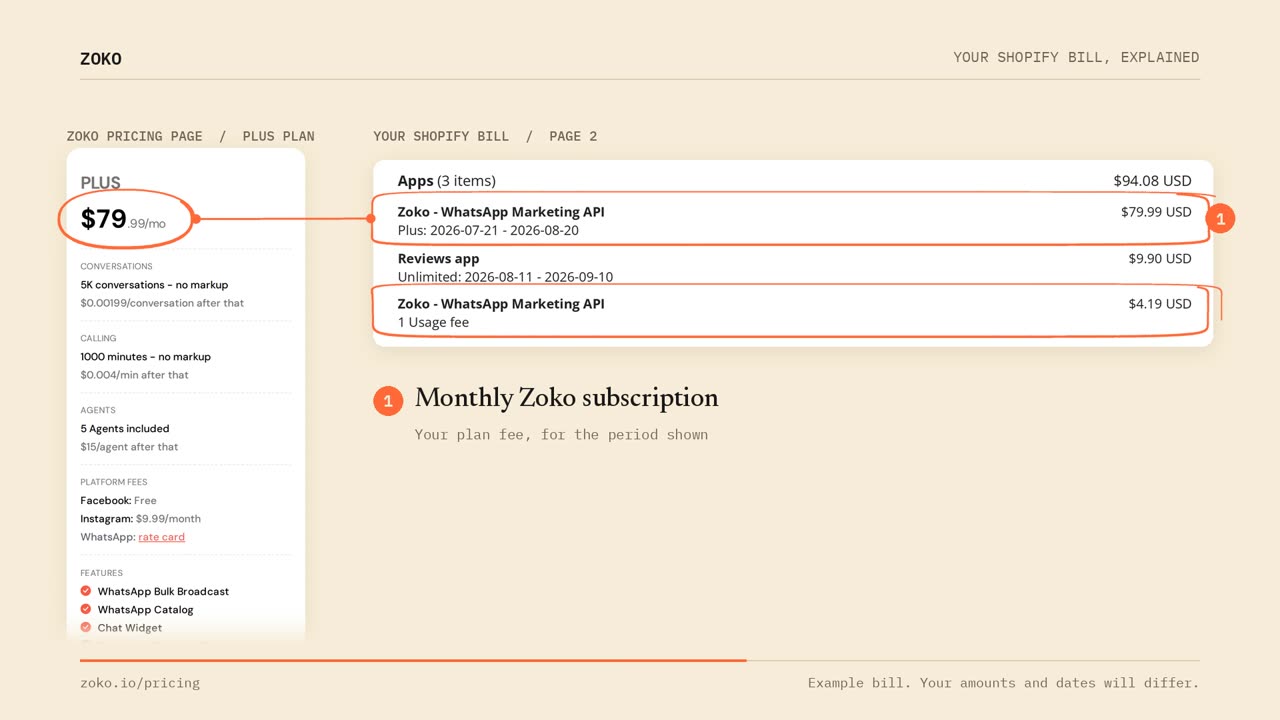Select the $79.99/mo Plus price

(123, 219)
